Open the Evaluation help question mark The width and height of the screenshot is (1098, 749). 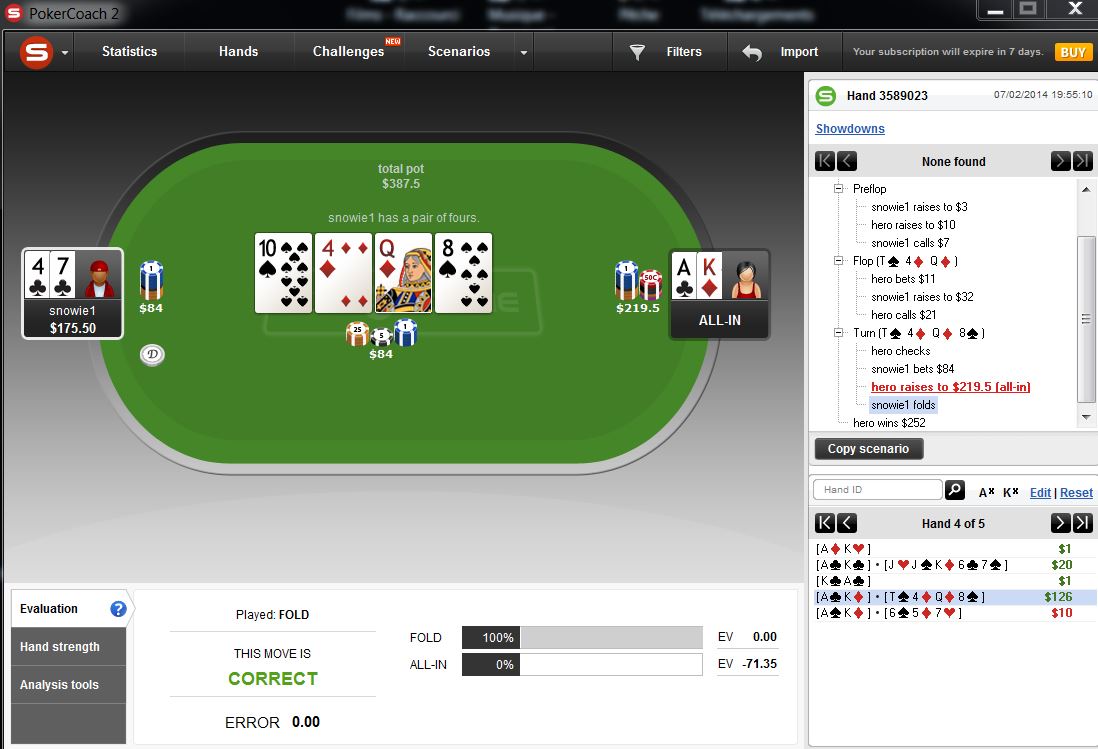pyautogui.click(x=118, y=609)
